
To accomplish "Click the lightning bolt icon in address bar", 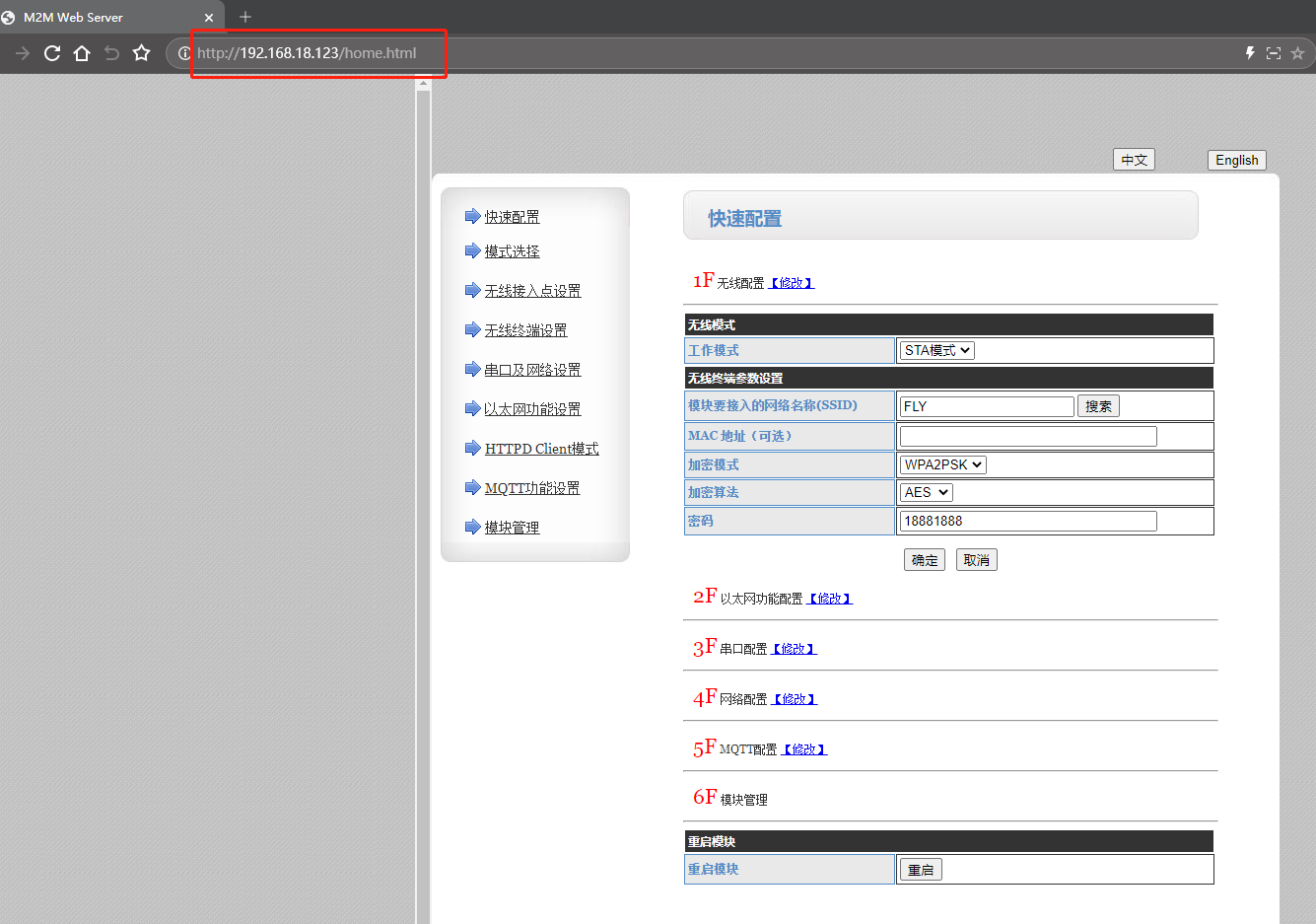I will (x=1250, y=53).
